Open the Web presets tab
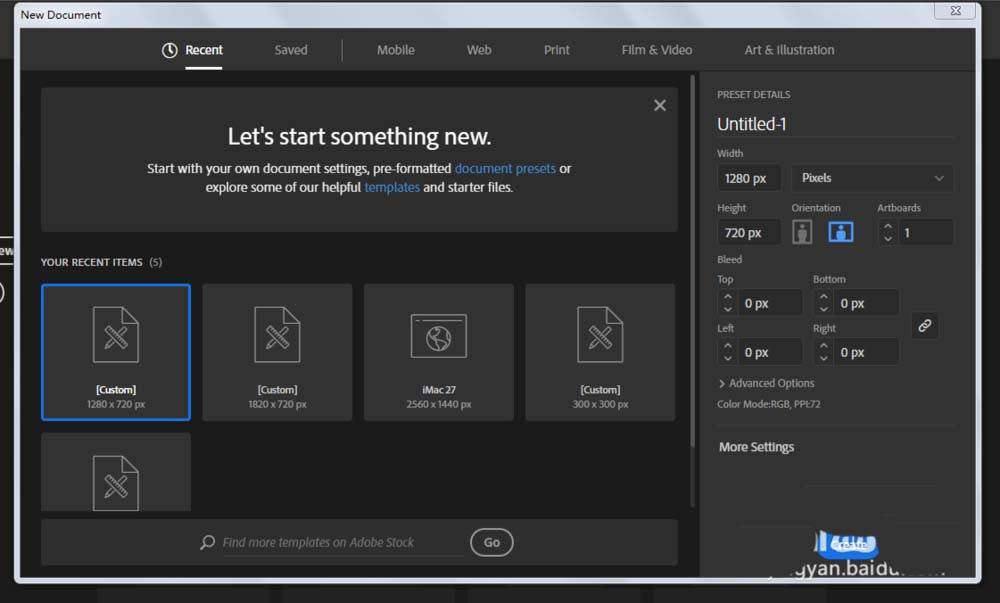 tap(479, 50)
